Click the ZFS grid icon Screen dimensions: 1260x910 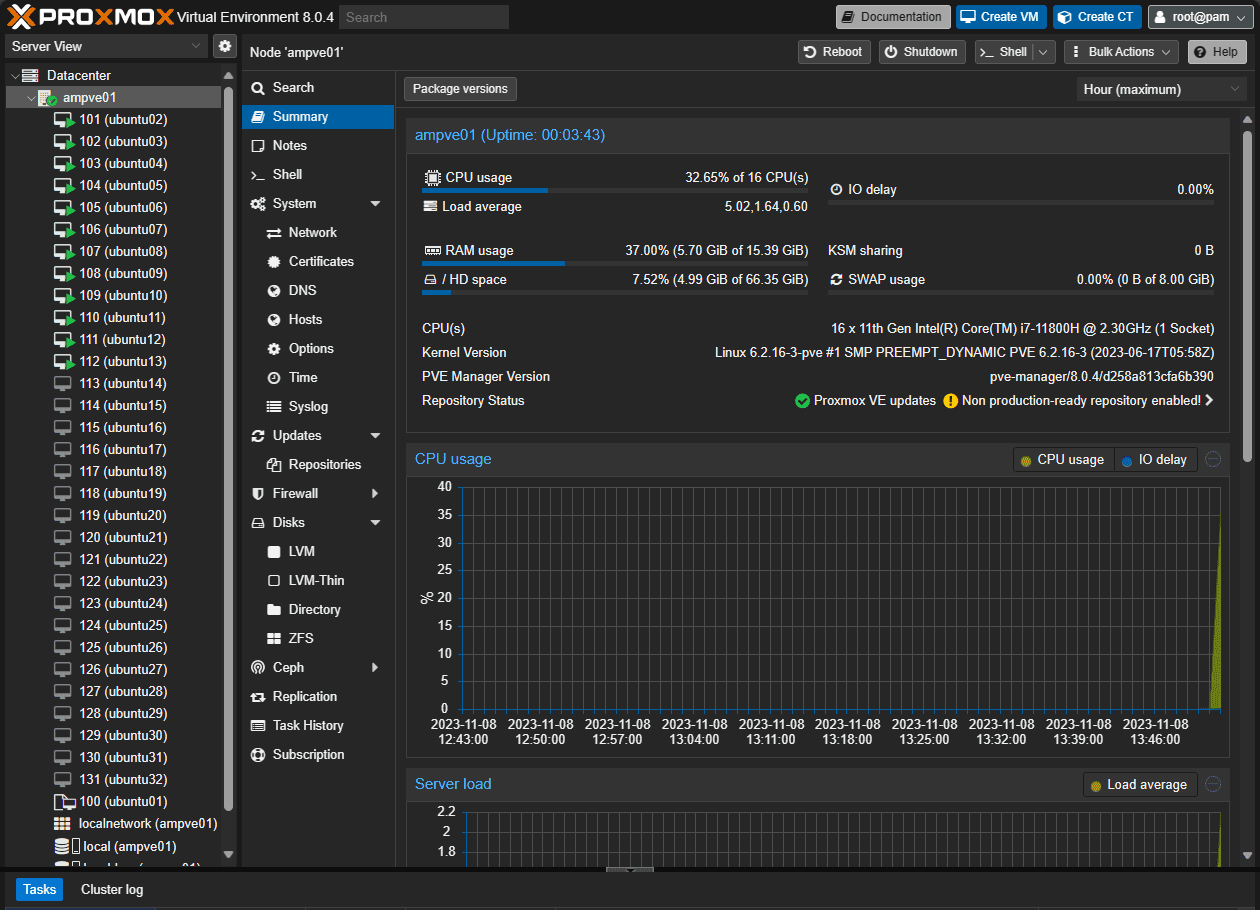pyautogui.click(x=274, y=639)
